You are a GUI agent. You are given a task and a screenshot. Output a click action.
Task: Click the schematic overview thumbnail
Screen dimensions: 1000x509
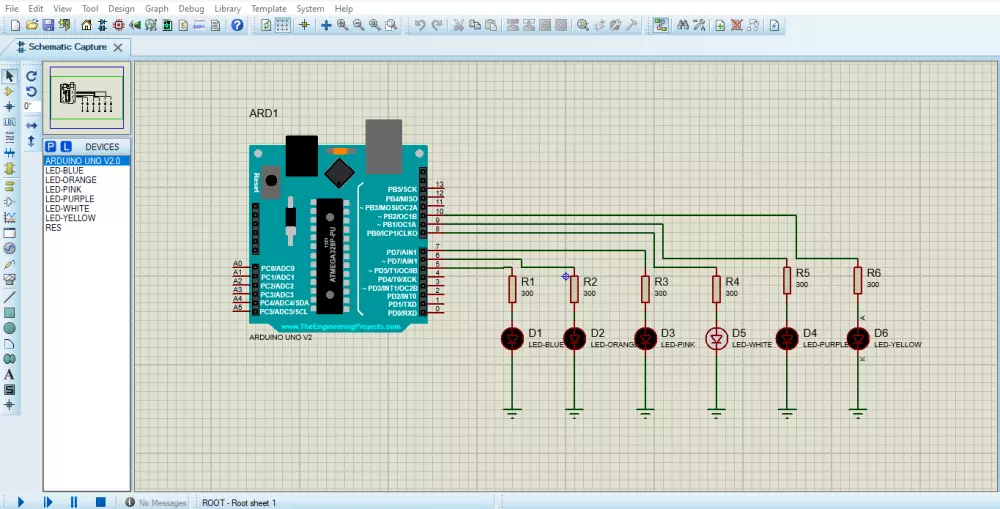click(88, 98)
